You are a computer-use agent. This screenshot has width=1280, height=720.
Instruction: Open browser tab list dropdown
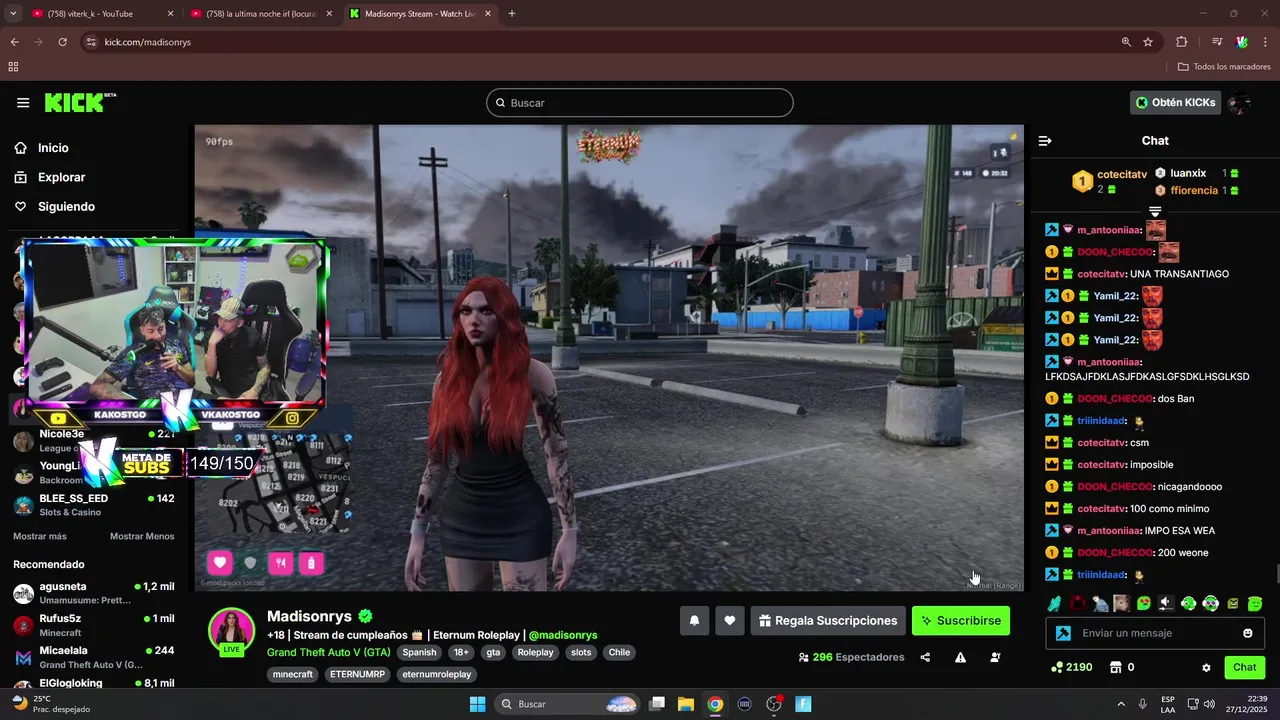click(x=13, y=14)
